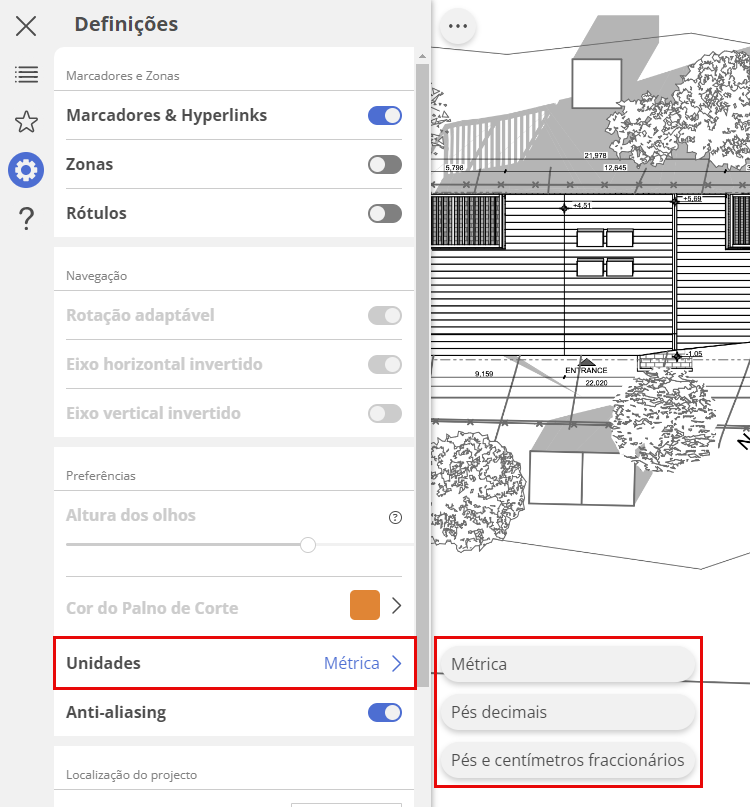Image resolution: width=750 pixels, height=807 pixels.
Task: Open the favorites star icon
Action: 26,122
